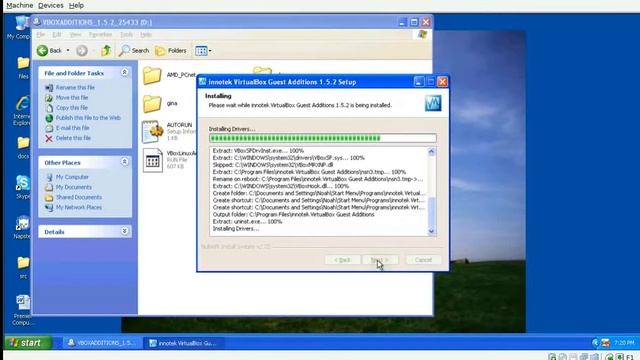Click the system tray clock
This screenshot has height=360, width=640.
[624, 343]
